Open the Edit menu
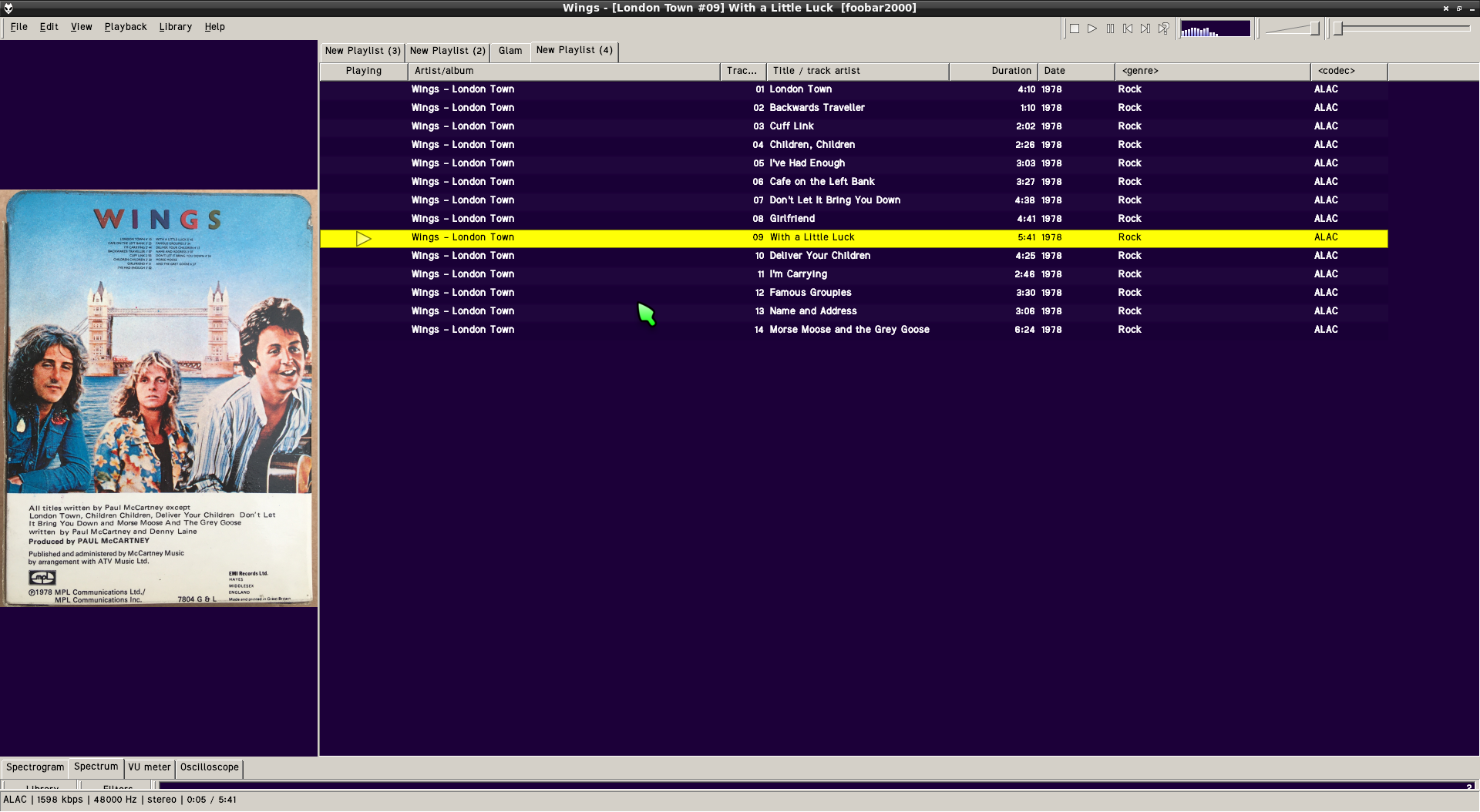Image resolution: width=1480 pixels, height=812 pixels. coord(49,27)
